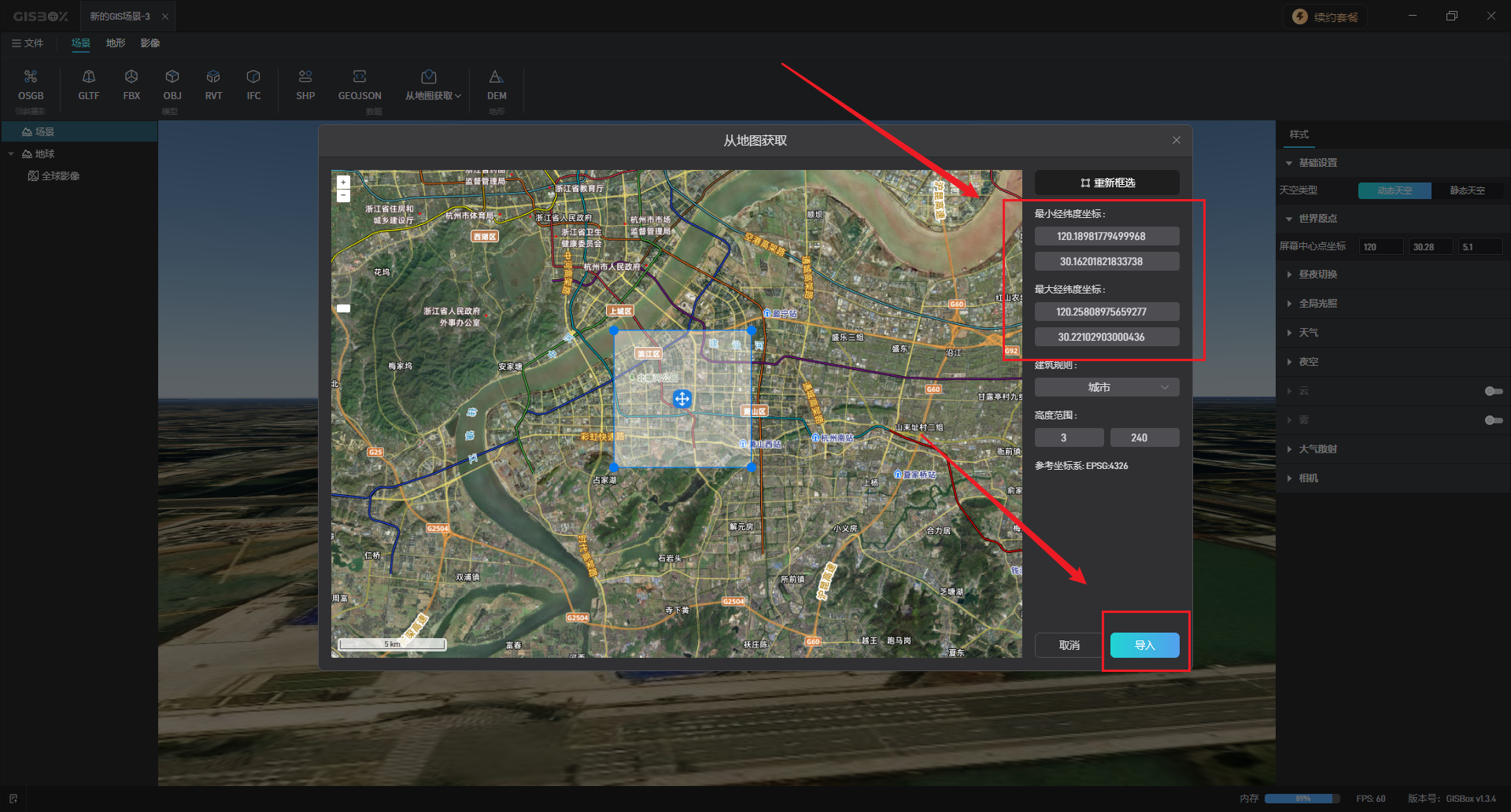
Task: Close the 新的GIS场景-3 tab
Action: (x=164, y=17)
